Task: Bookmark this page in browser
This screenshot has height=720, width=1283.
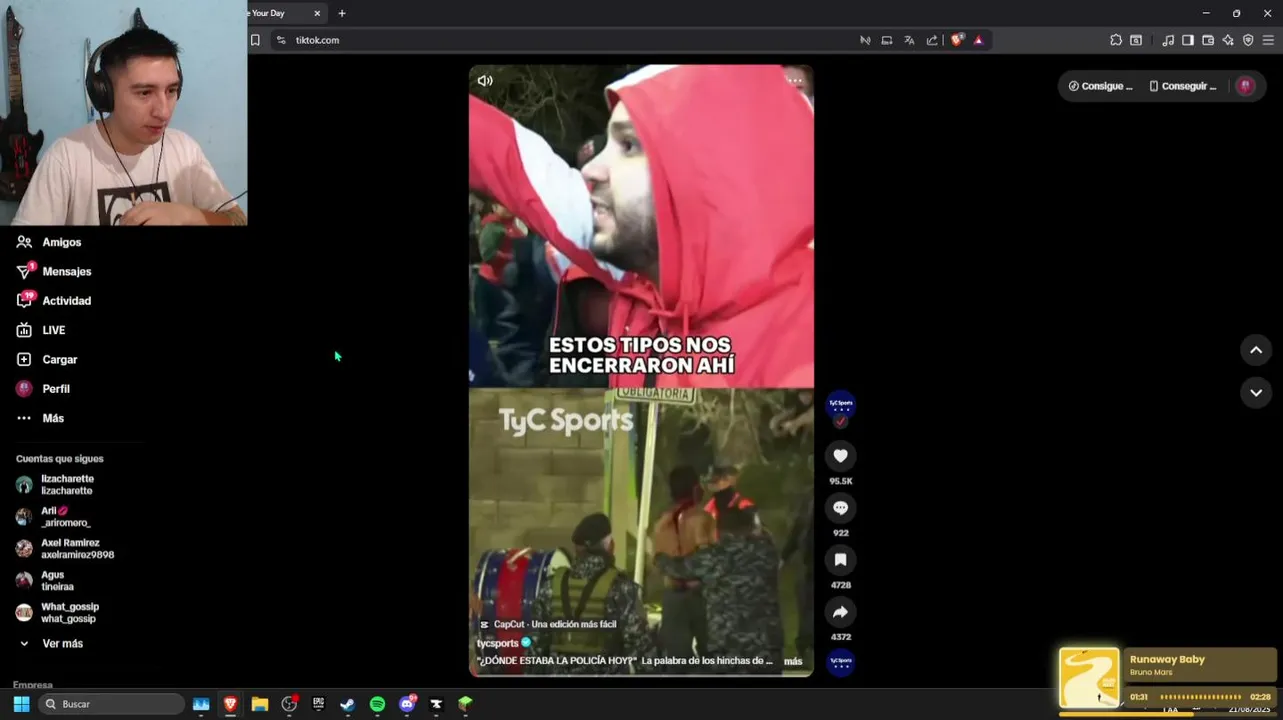Action: point(255,40)
